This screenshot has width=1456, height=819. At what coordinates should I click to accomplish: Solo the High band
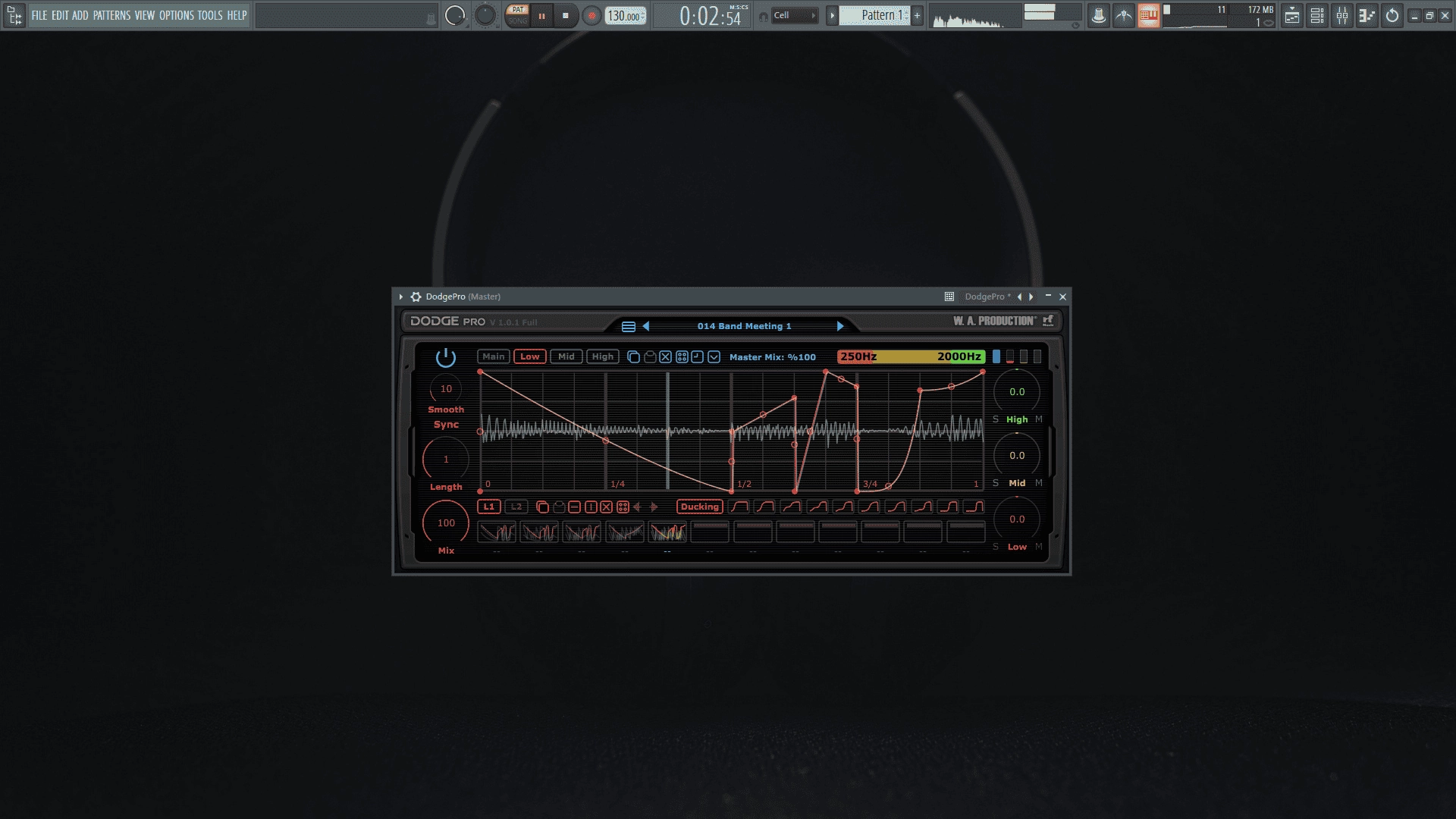pos(996,419)
